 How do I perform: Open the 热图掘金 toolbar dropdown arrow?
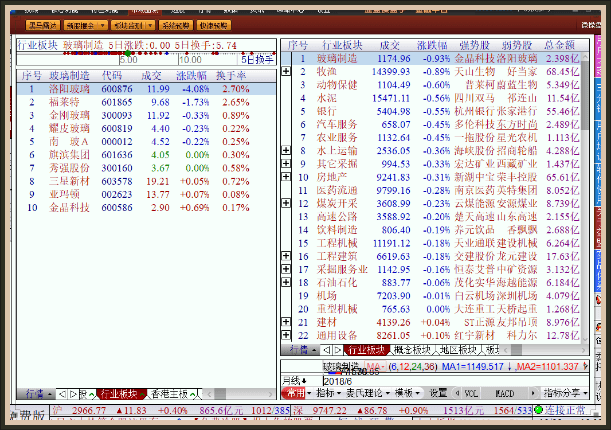click(102, 26)
